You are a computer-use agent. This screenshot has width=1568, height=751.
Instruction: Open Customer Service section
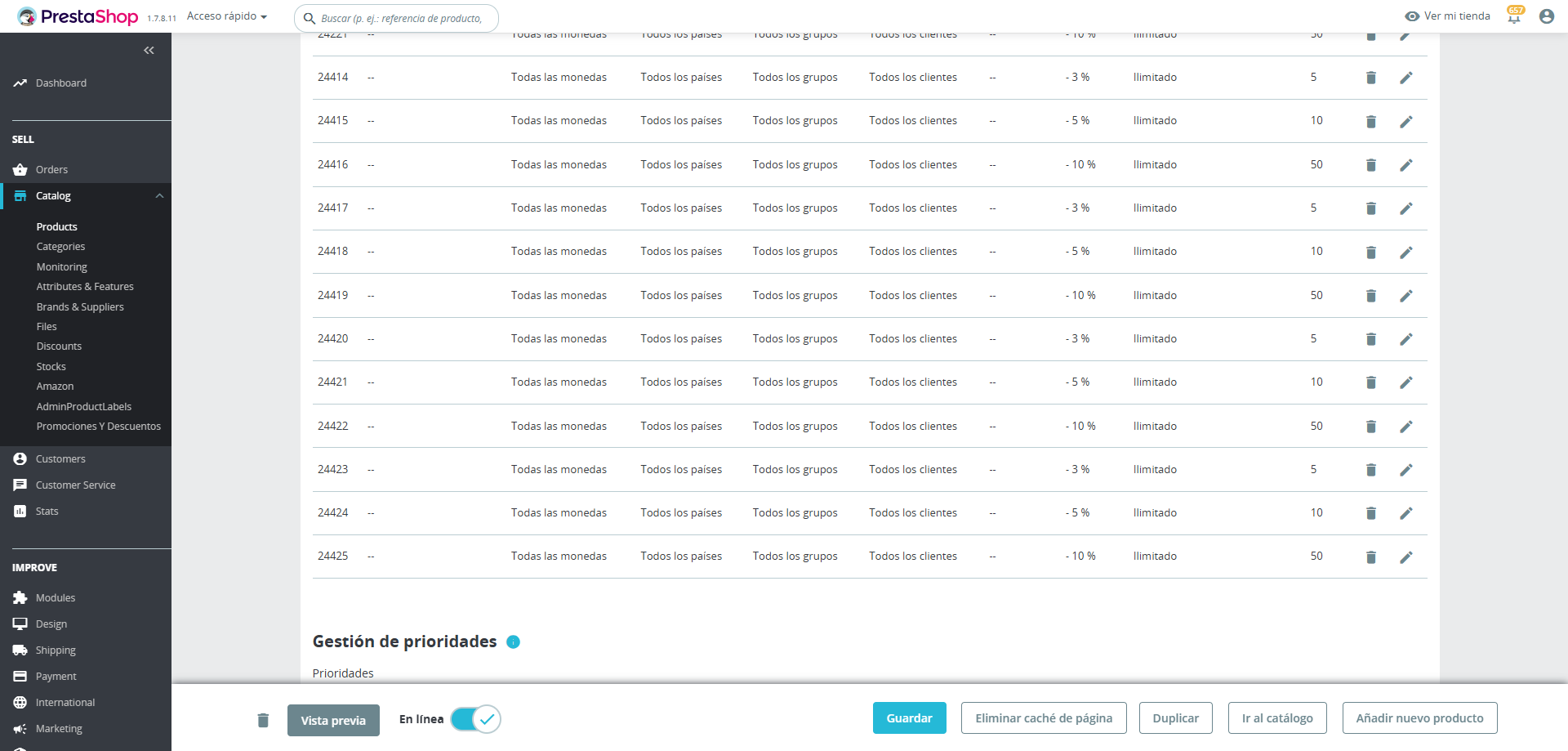[x=76, y=485]
